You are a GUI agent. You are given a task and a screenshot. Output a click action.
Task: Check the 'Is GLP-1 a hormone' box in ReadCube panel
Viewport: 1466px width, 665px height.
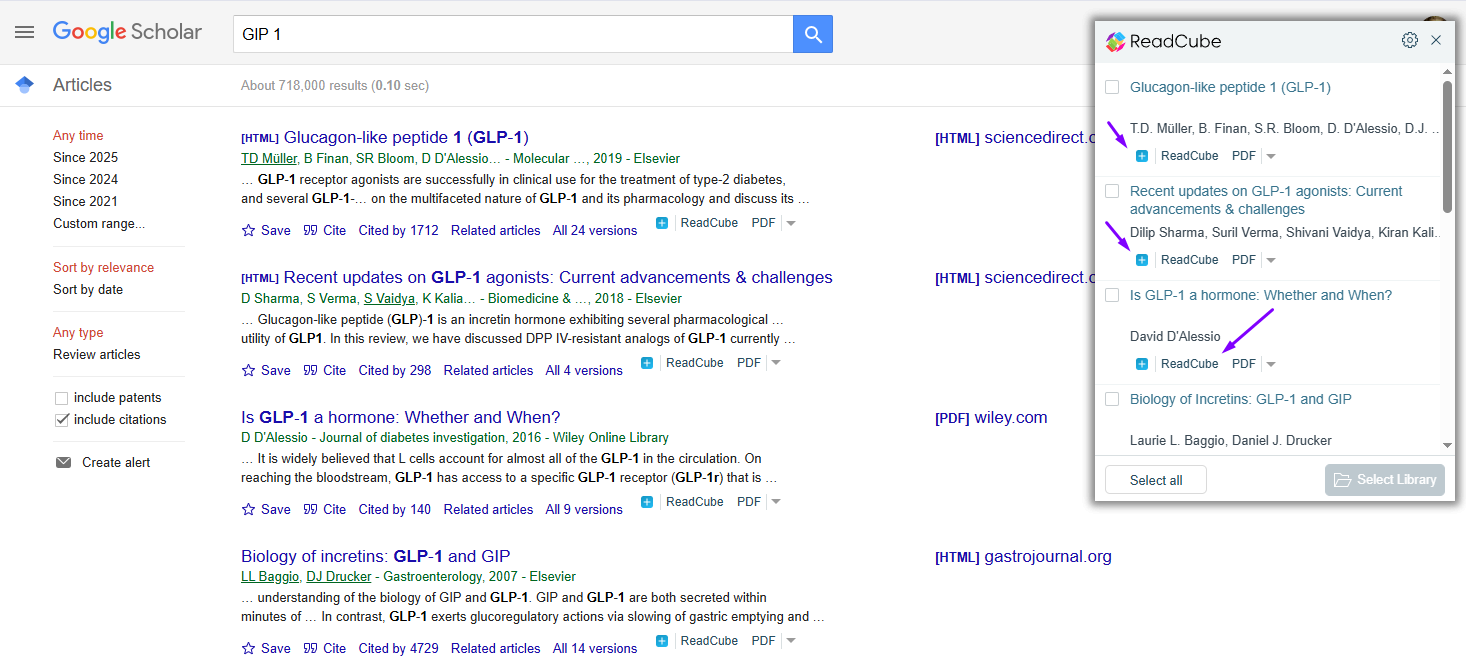point(1112,295)
